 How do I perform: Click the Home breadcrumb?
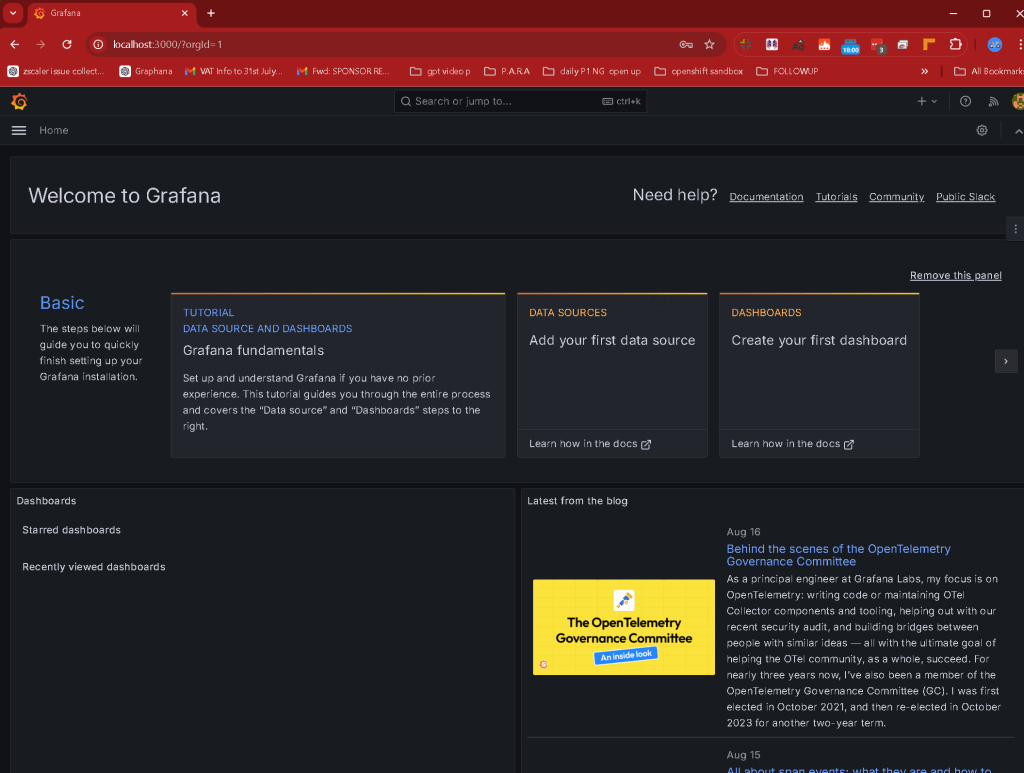point(54,131)
